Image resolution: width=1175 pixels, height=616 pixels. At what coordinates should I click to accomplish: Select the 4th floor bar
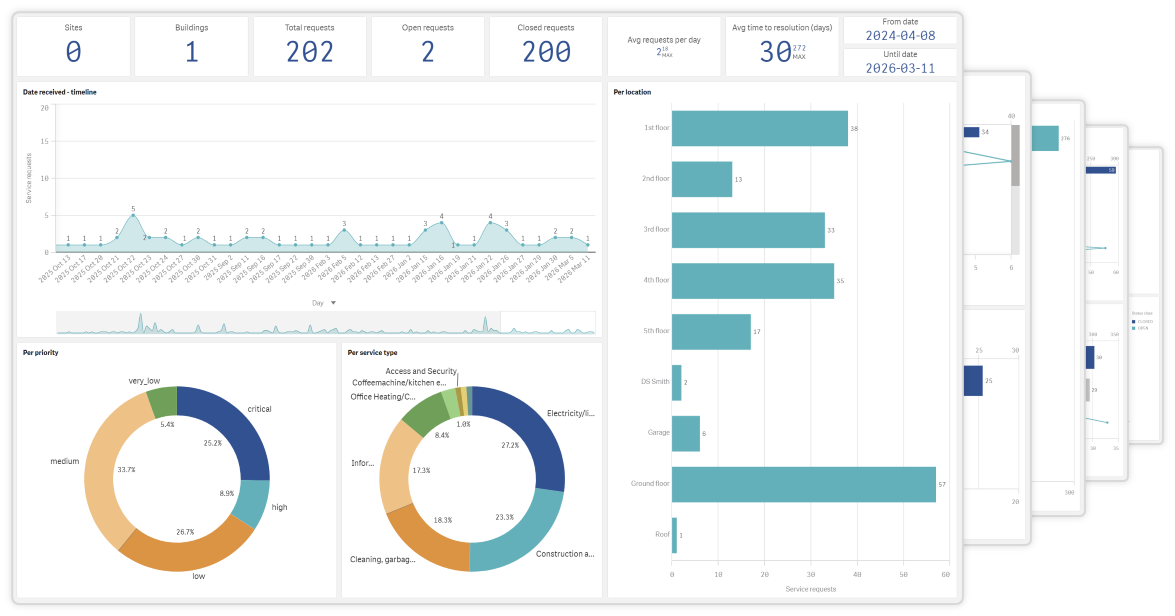point(752,281)
